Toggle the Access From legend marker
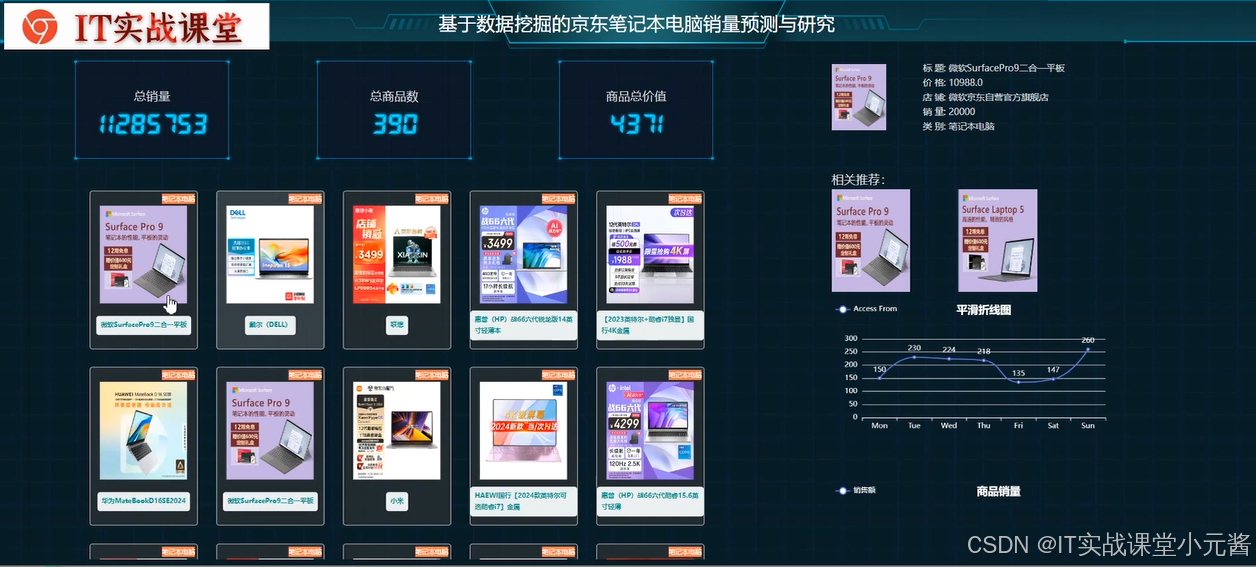The height and width of the screenshot is (567, 1256). point(842,309)
